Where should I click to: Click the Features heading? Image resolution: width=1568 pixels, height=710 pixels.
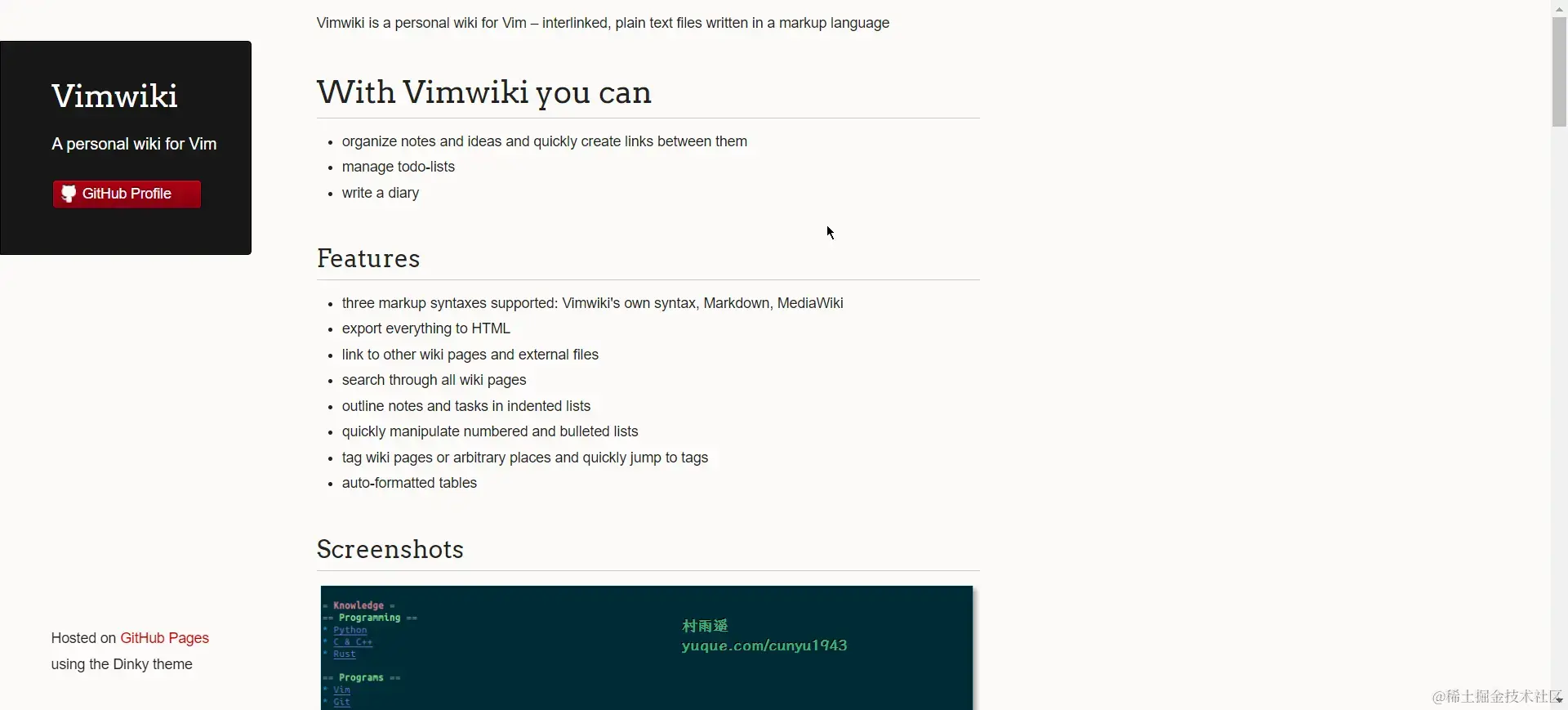(x=368, y=258)
